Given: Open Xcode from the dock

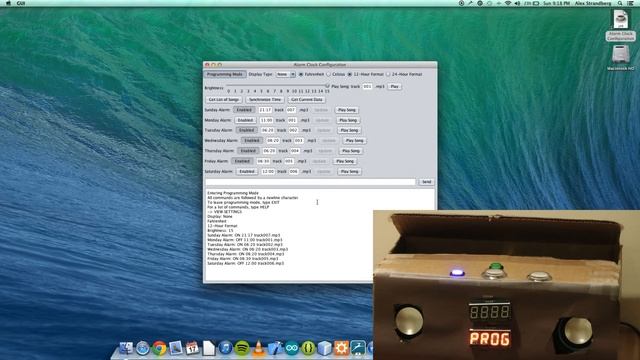Looking at the screenshot, I should 275,348.
